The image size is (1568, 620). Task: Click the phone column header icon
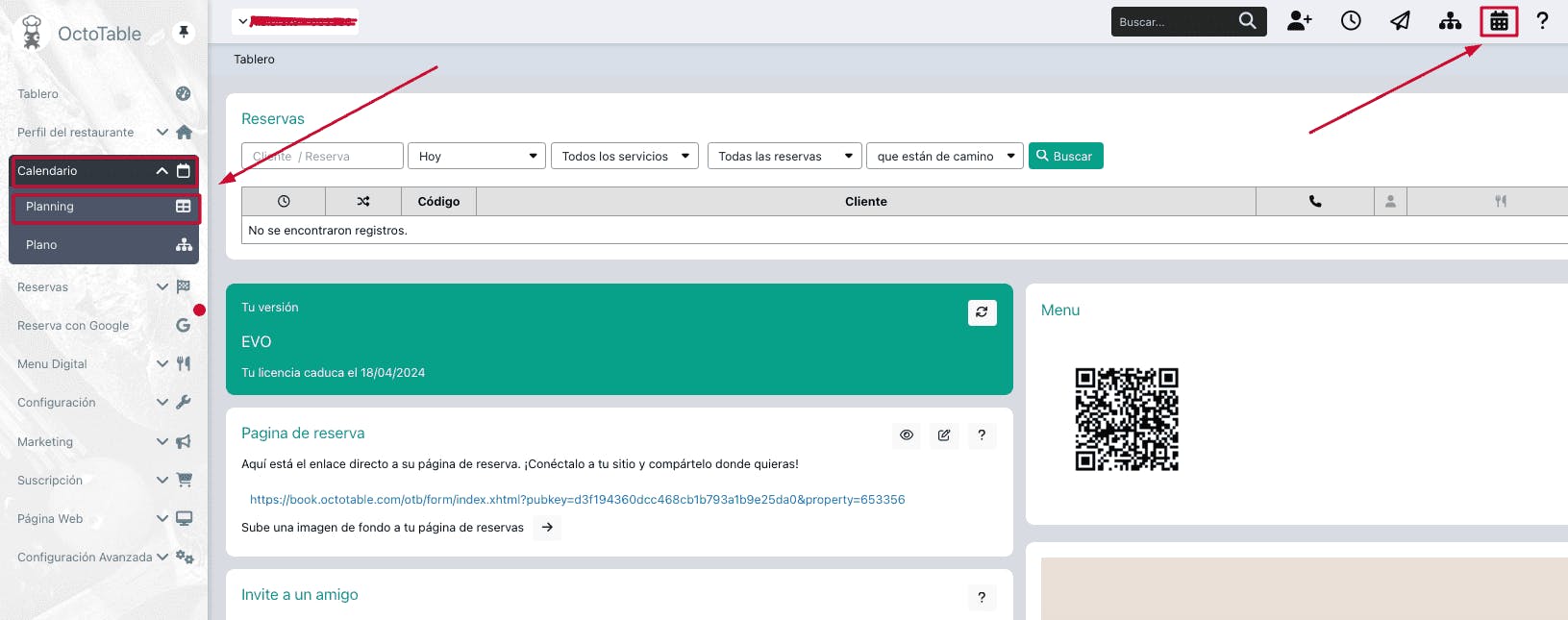point(1315,202)
